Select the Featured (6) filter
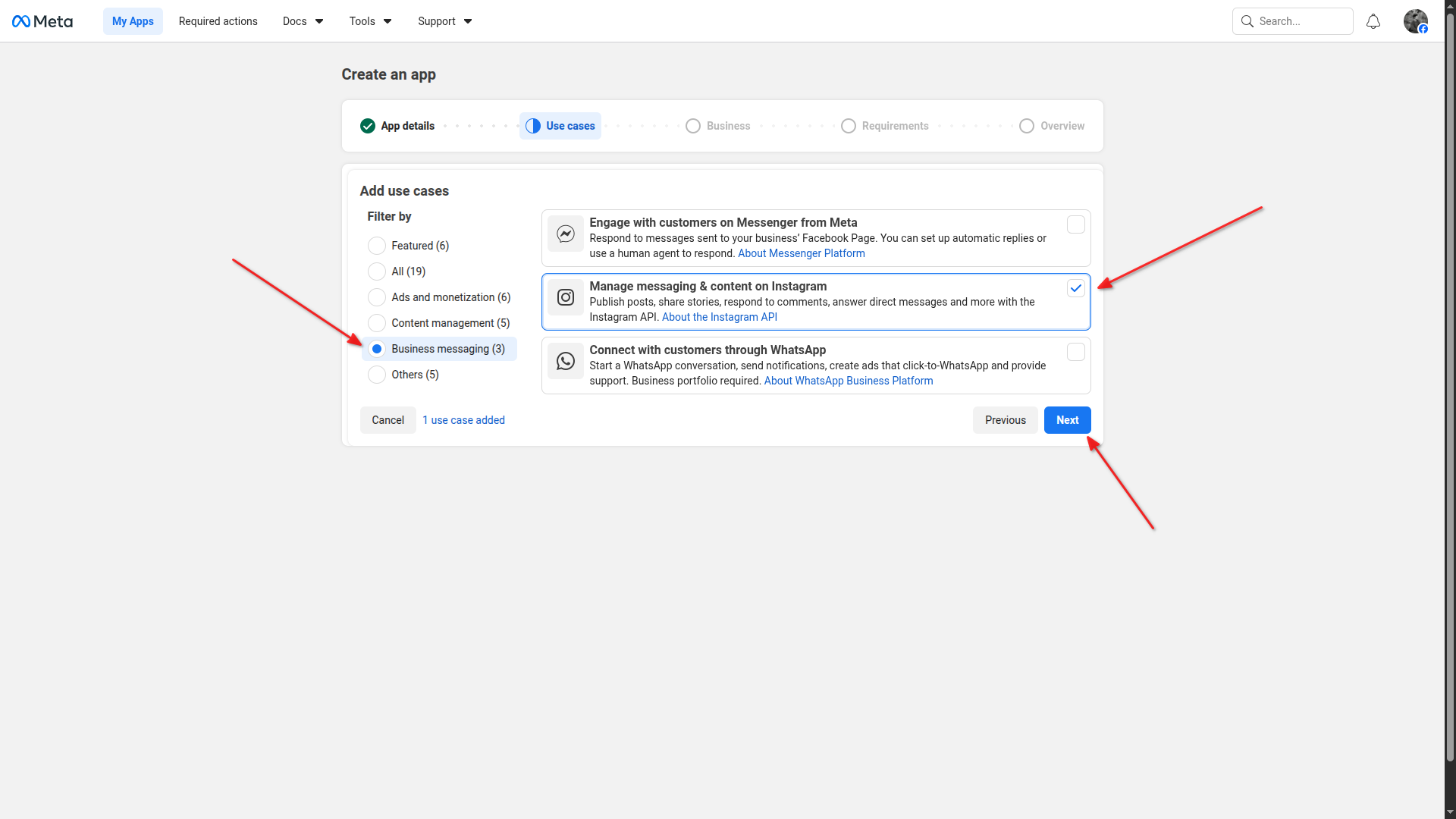The image size is (1456, 819). 377,246
